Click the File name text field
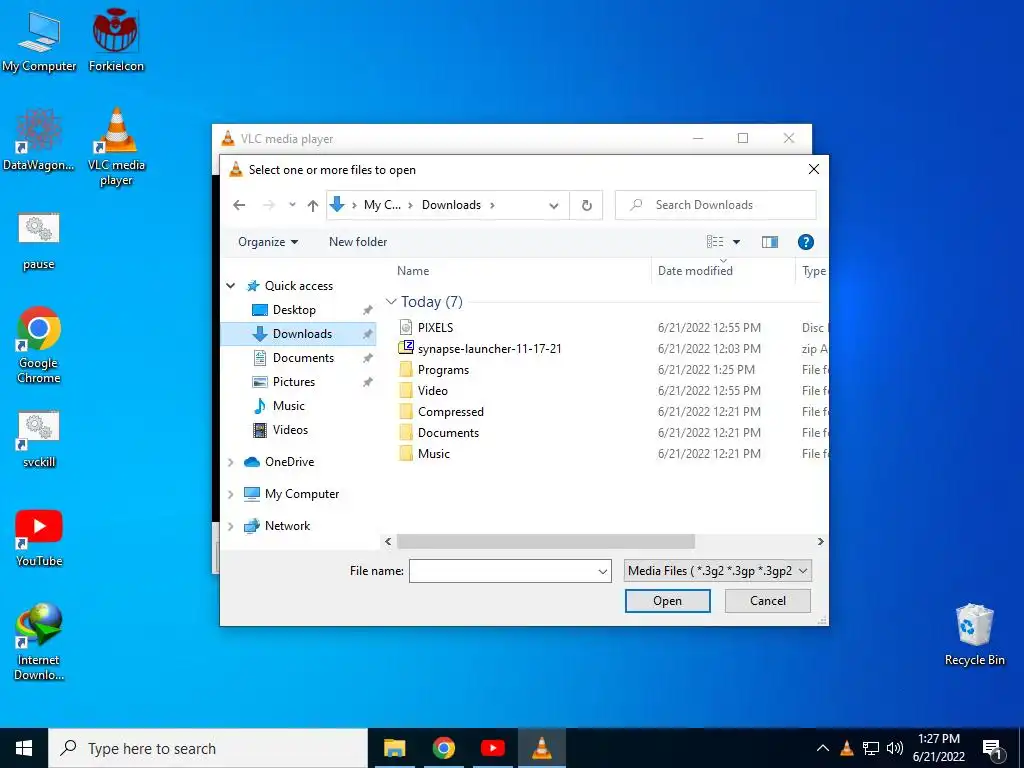Image resolution: width=1024 pixels, height=768 pixels. point(502,571)
